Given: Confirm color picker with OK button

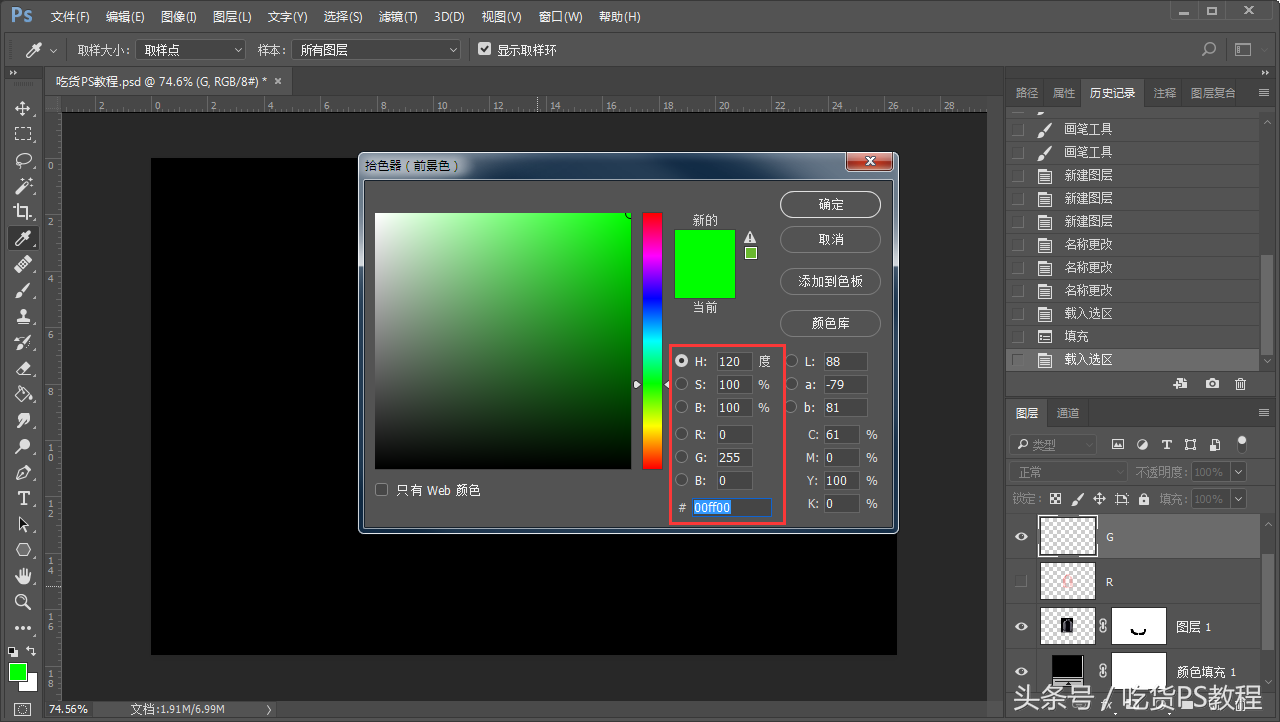Looking at the screenshot, I should point(830,204).
